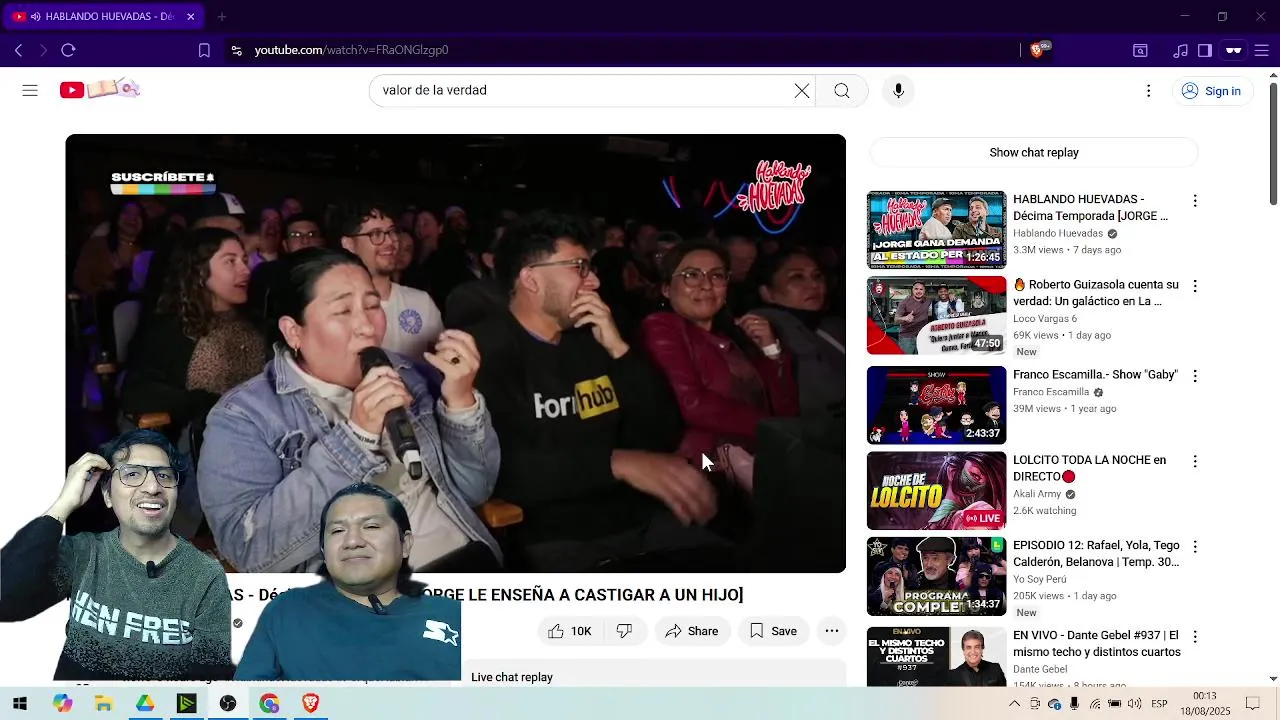Open Yo Soy Perú channel link
Image resolution: width=1280 pixels, height=720 pixels.
coord(1040,579)
